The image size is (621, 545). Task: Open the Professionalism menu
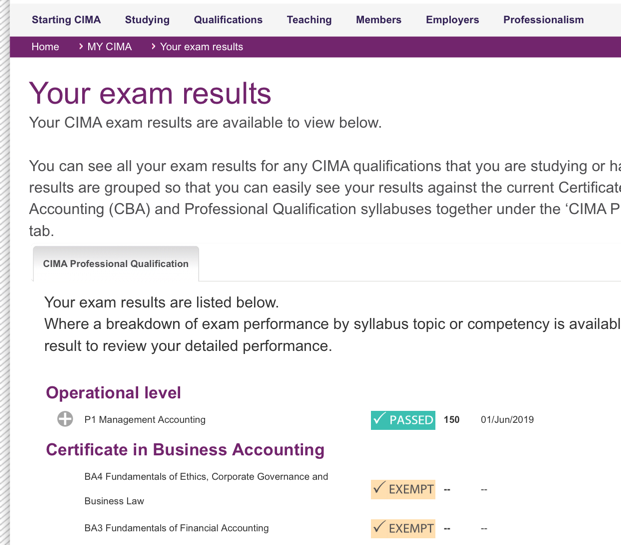click(x=543, y=20)
